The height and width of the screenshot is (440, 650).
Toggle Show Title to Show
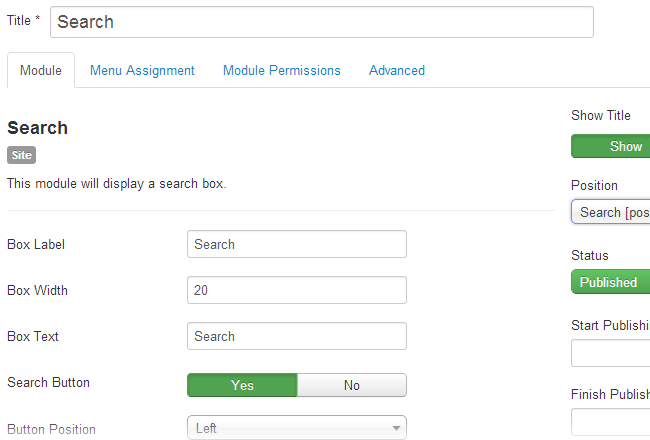tap(611, 146)
